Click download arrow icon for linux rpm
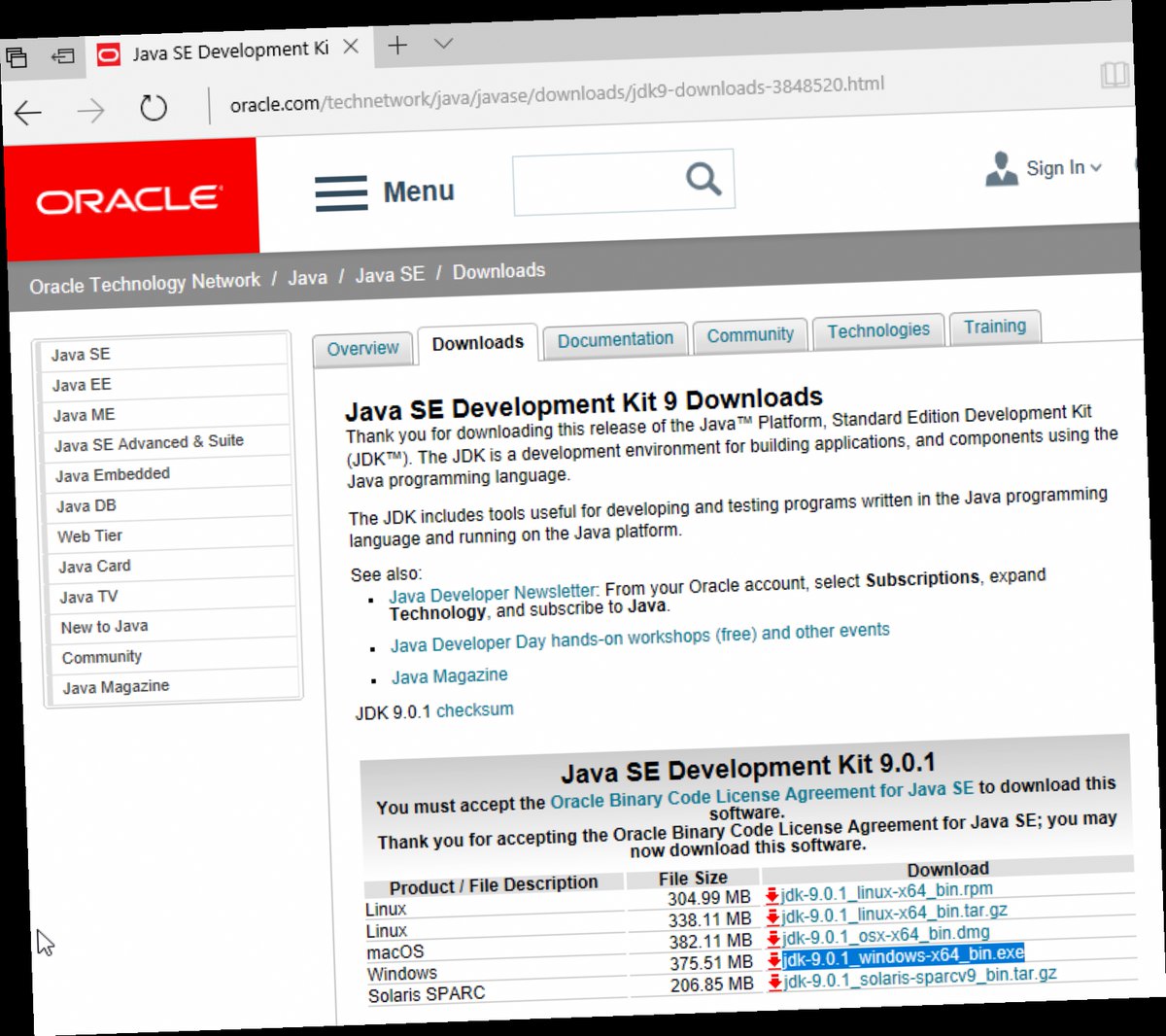 tap(772, 895)
